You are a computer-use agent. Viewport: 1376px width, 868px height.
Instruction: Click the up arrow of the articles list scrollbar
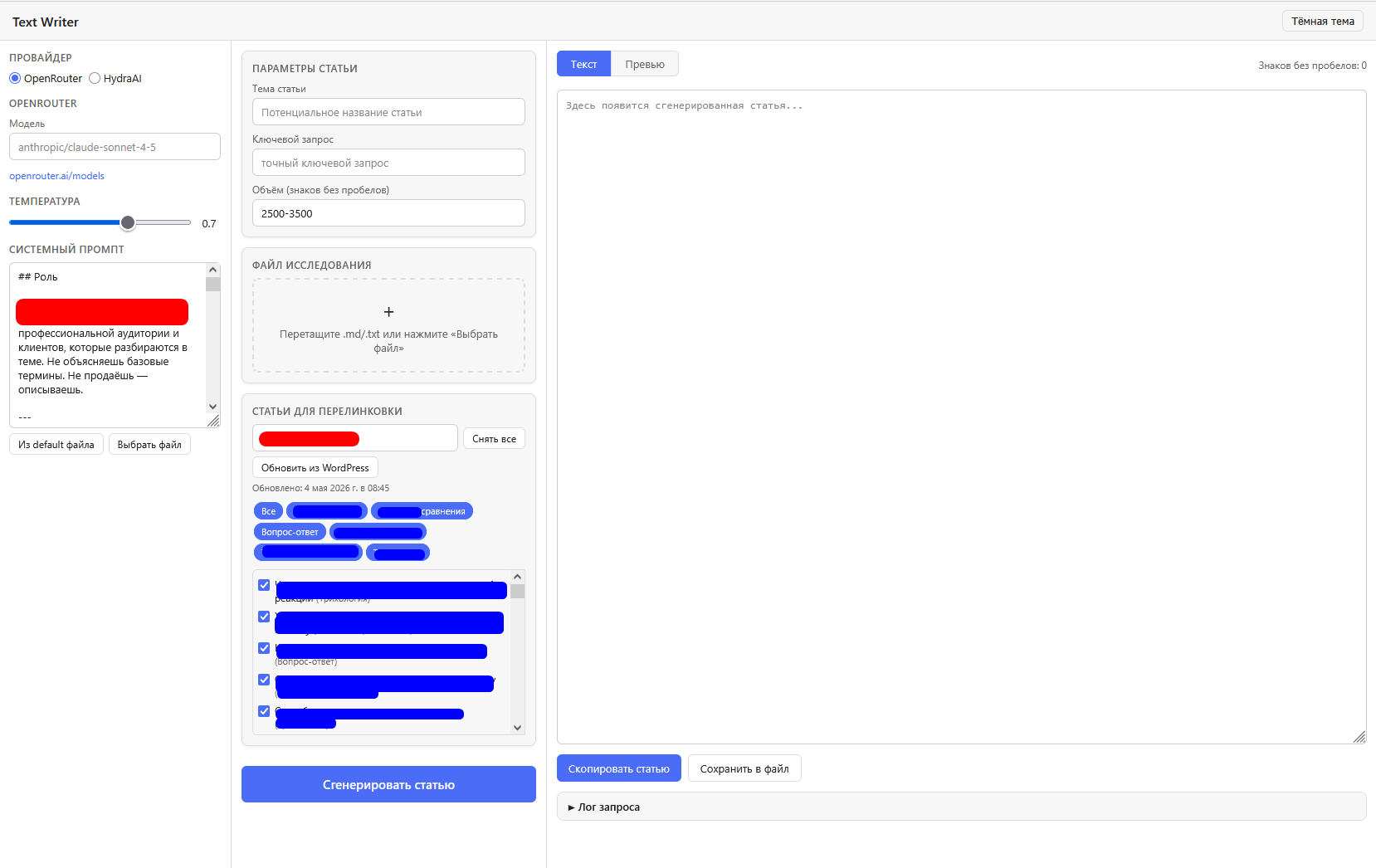(x=518, y=577)
